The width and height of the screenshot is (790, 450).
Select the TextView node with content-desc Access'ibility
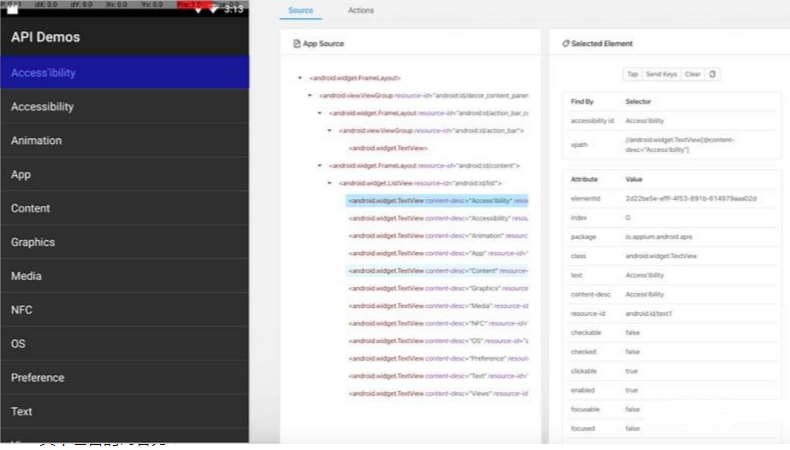[437, 201]
